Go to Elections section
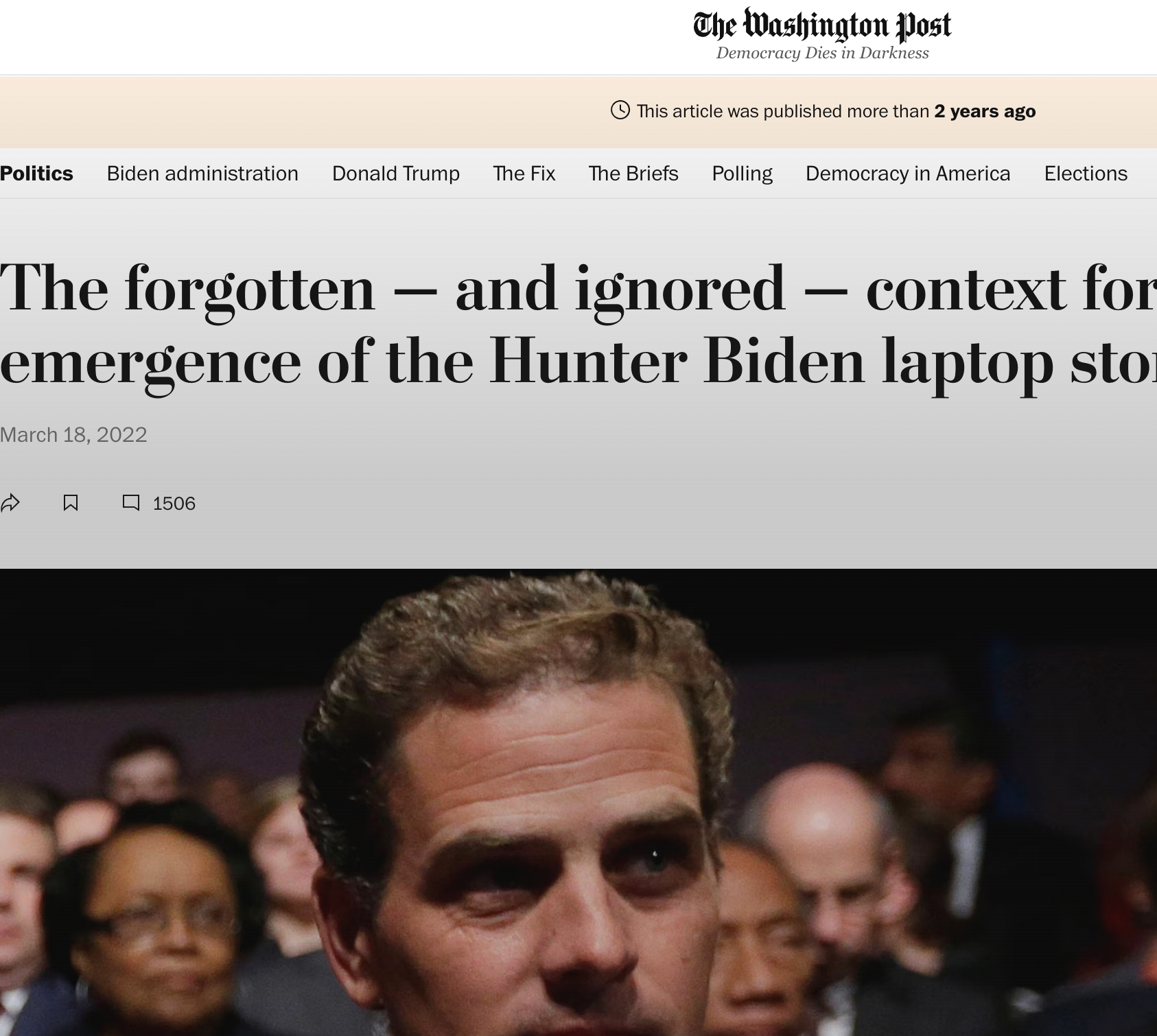 pos(1086,174)
